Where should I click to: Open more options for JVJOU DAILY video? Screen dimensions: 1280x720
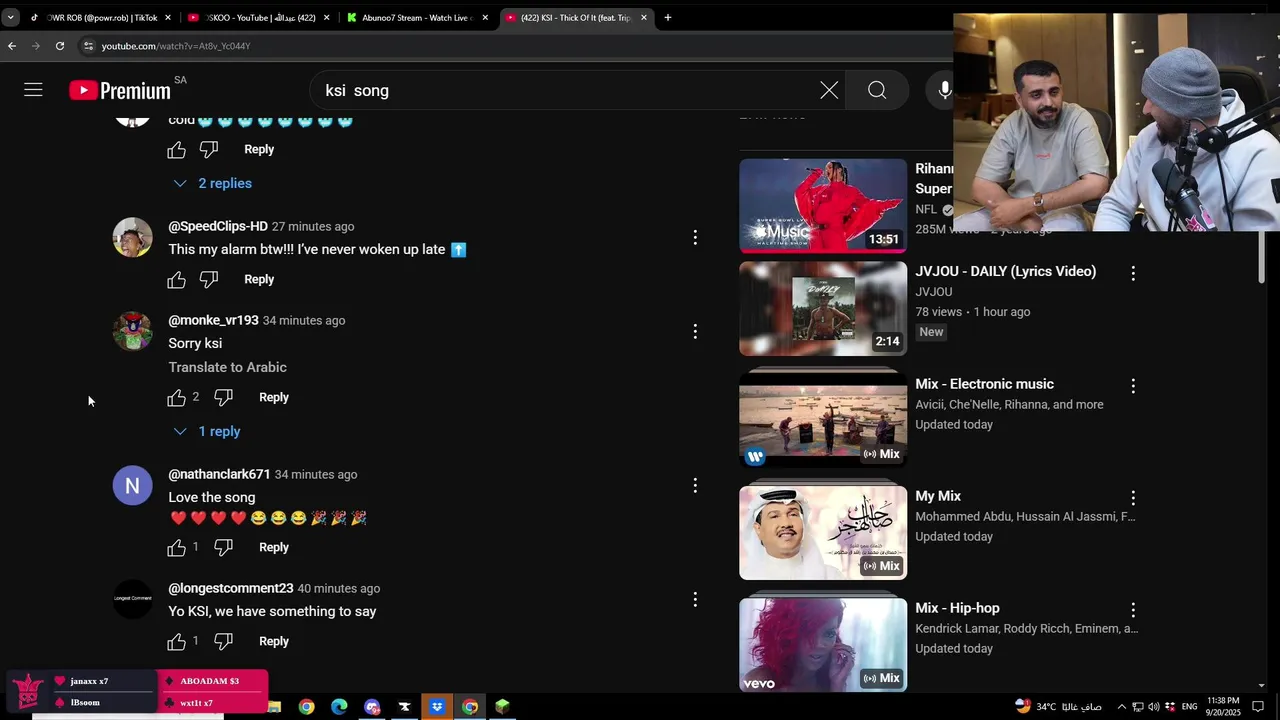[x=1133, y=273]
